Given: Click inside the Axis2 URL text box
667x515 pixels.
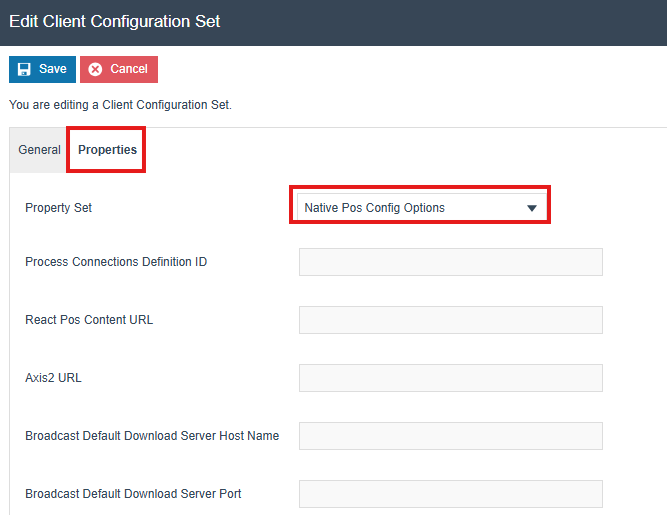Looking at the screenshot, I should coord(450,378).
